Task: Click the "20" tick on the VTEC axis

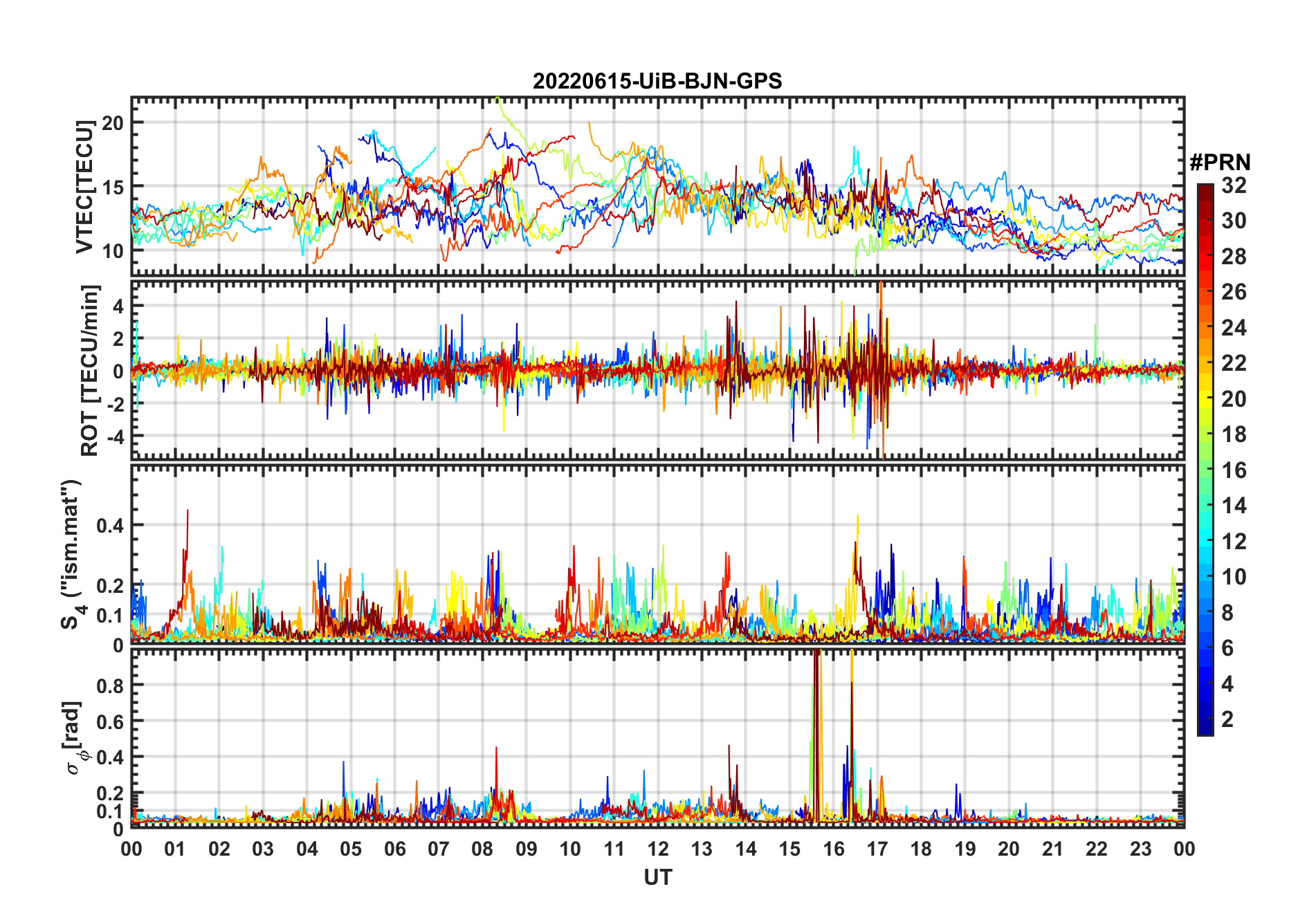Action: click(x=113, y=123)
